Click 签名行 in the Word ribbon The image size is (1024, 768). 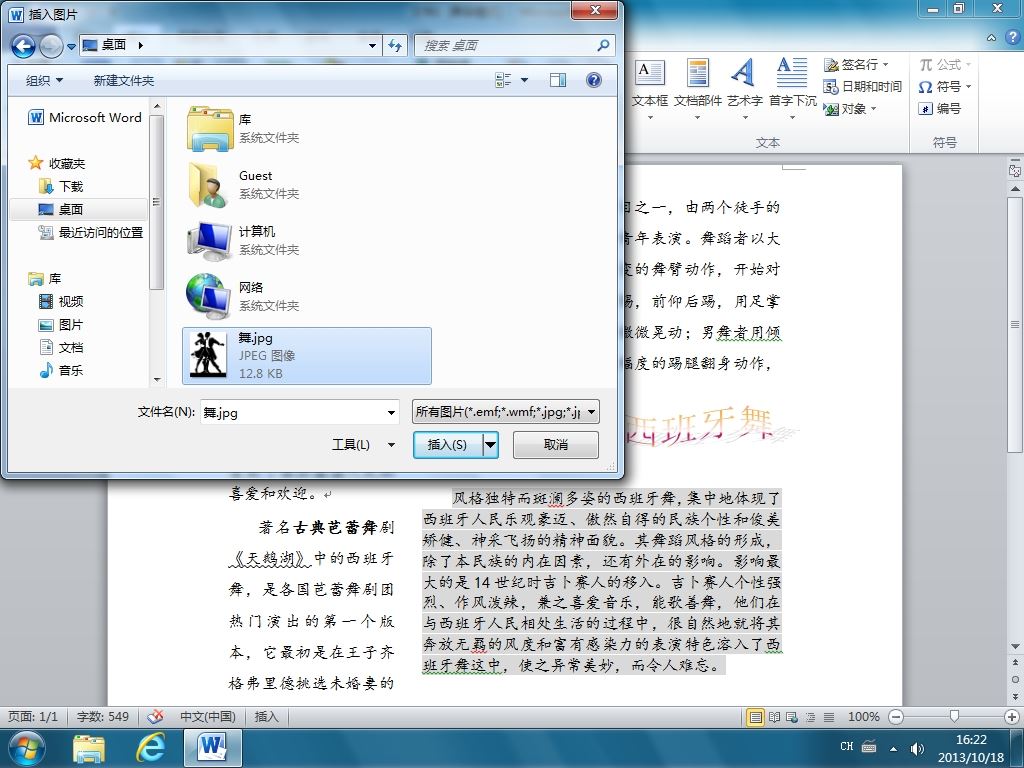coord(856,64)
